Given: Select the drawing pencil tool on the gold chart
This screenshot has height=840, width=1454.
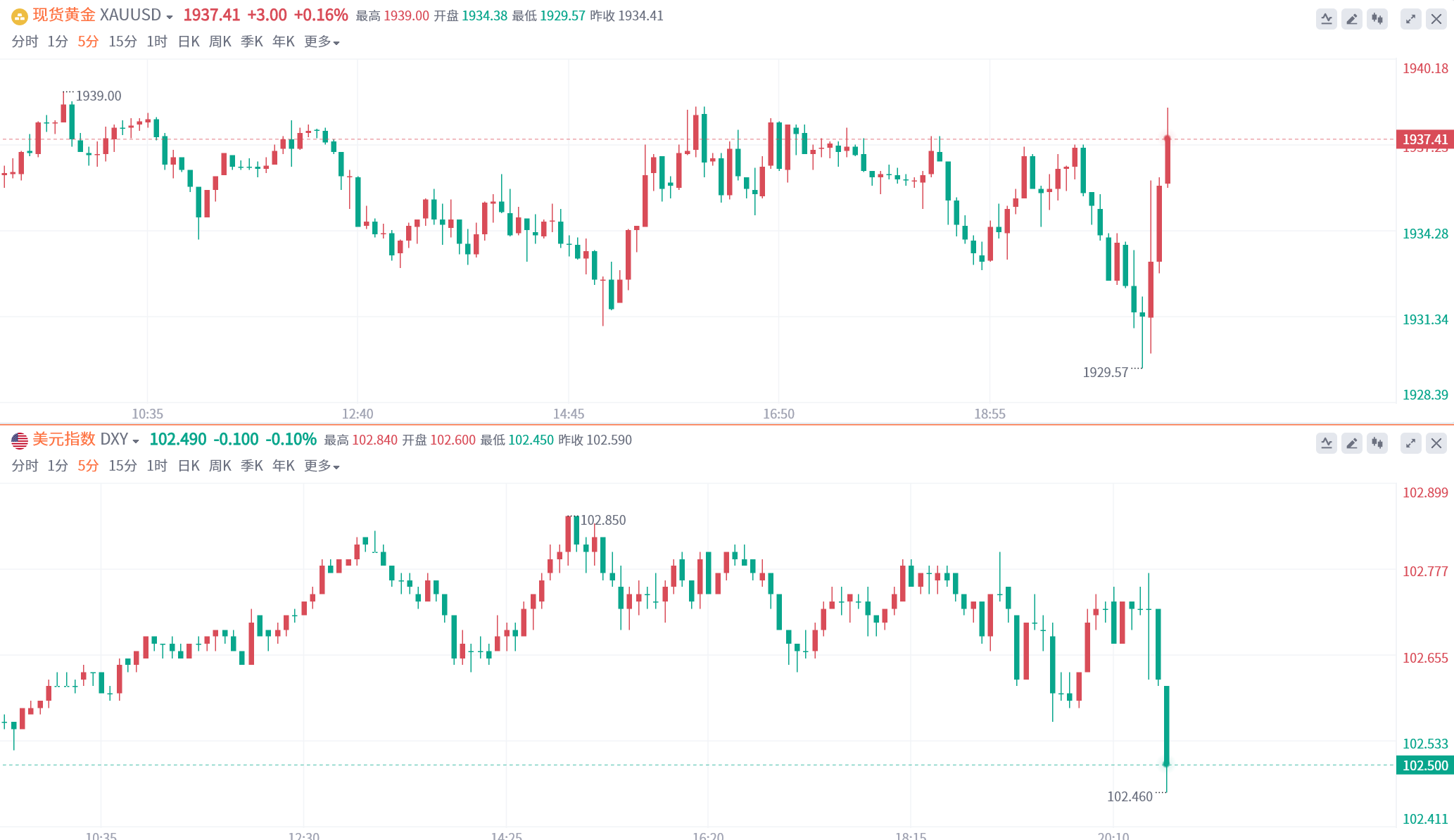Looking at the screenshot, I should (1351, 19).
